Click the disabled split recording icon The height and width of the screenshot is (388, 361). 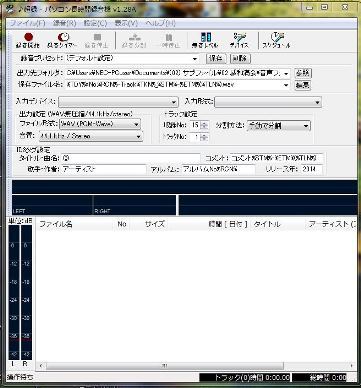pos(134,40)
